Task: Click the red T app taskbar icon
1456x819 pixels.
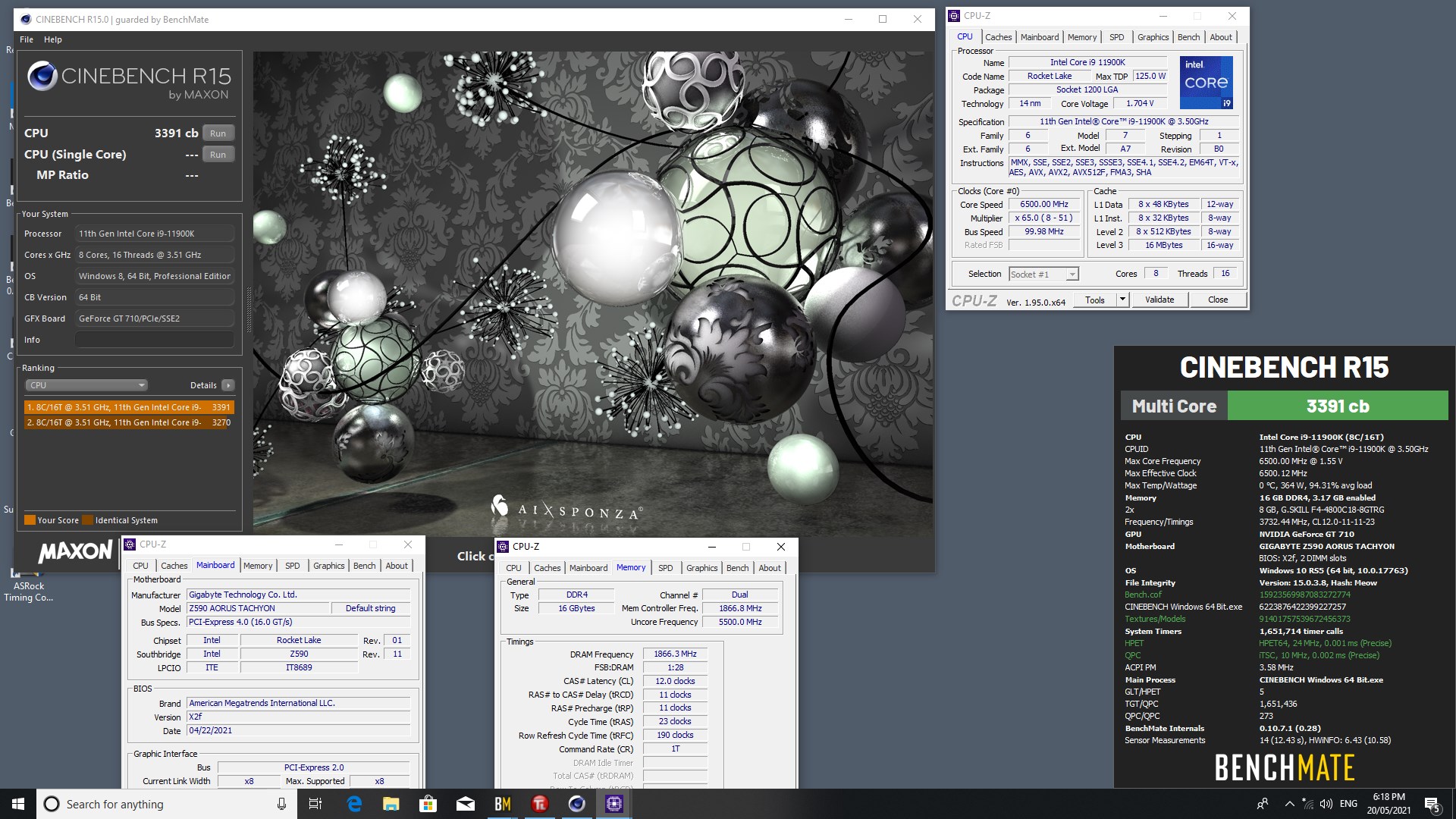Action: pos(540,804)
